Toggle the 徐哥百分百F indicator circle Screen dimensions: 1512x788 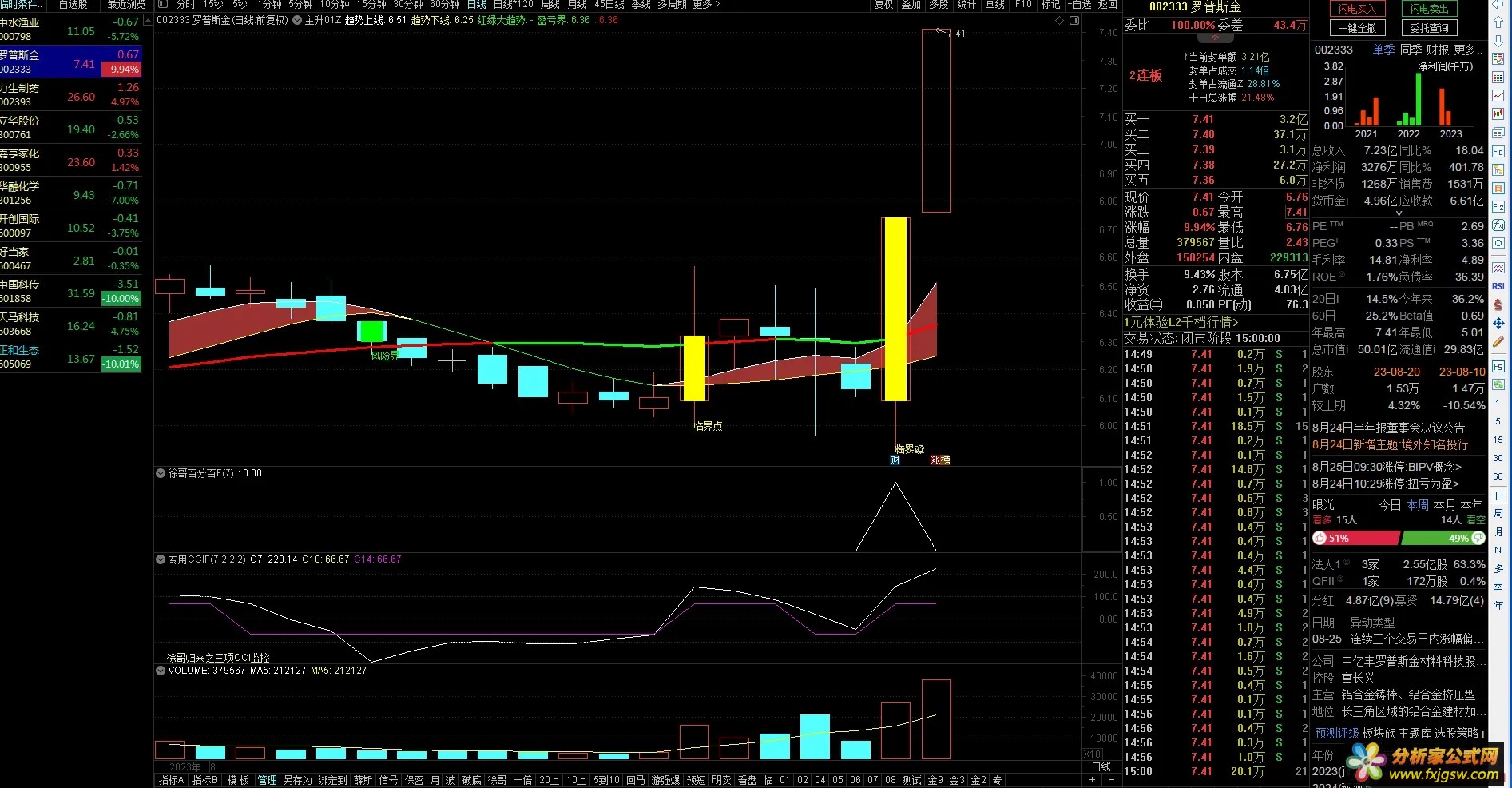pos(161,473)
